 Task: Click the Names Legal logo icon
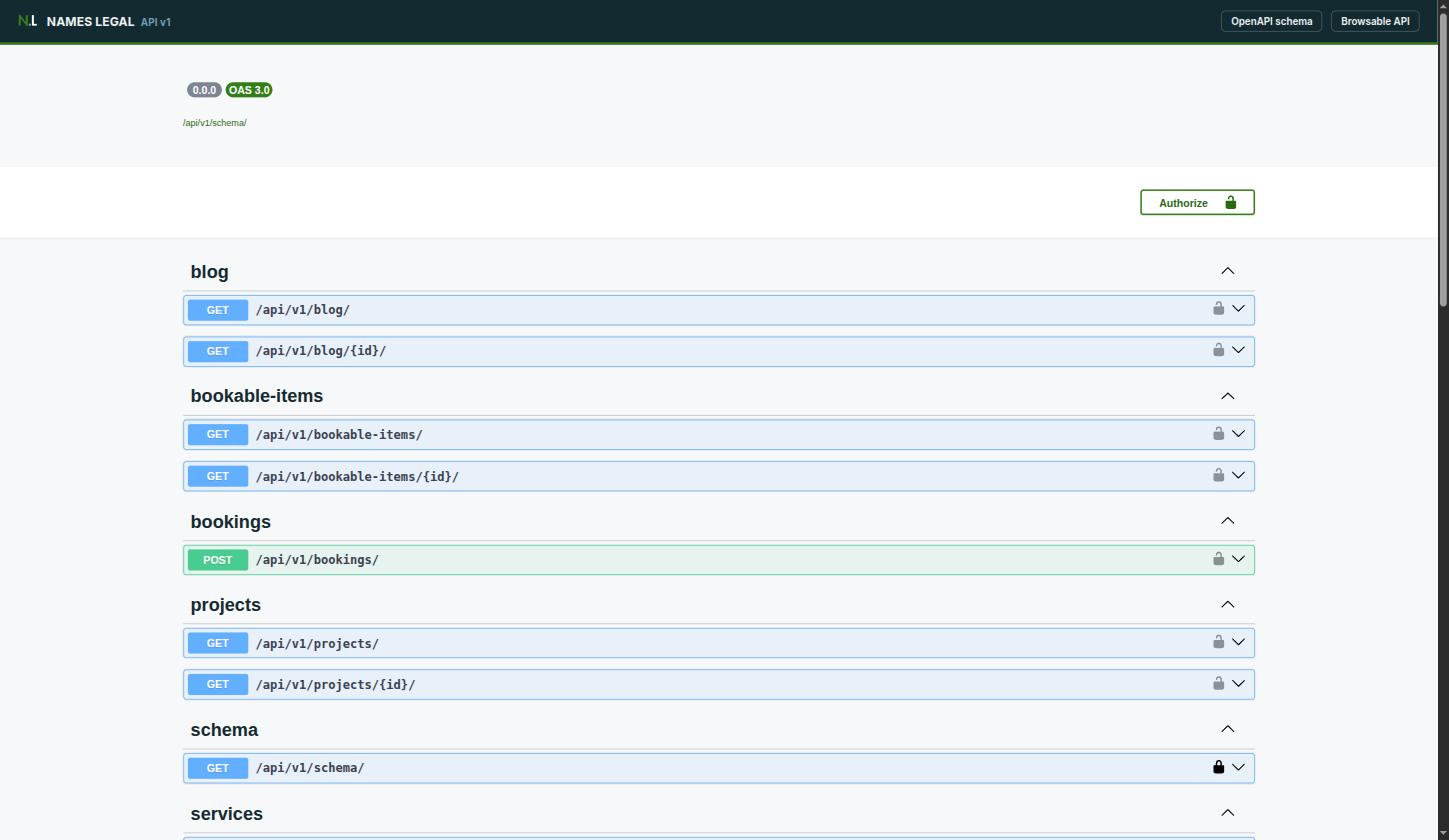[x=27, y=21]
